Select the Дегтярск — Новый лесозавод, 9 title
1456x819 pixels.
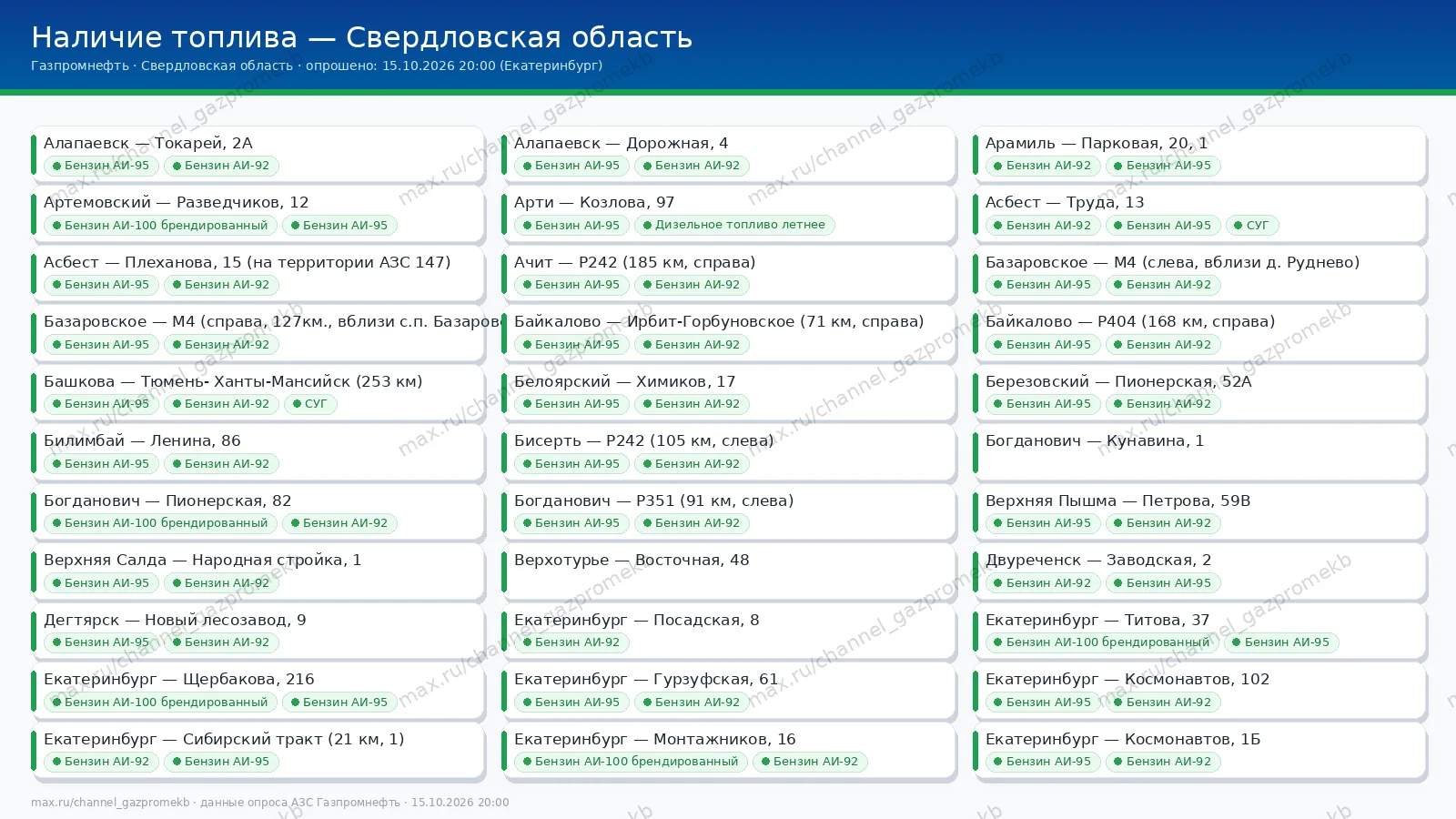pyautogui.click(x=175, y=620)
